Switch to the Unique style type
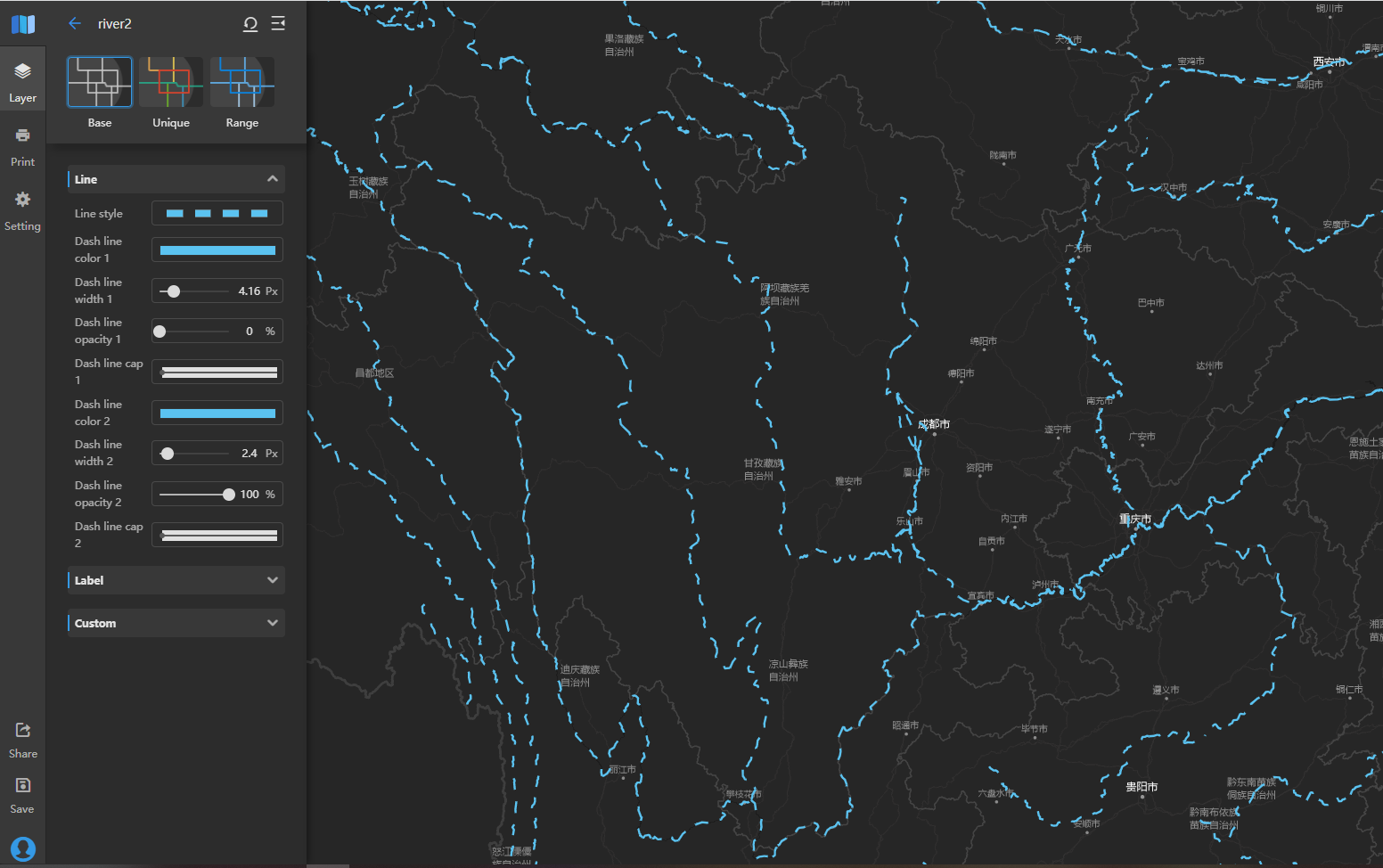The height and width of the screenshot is (868, 1383). coord(171,82)
